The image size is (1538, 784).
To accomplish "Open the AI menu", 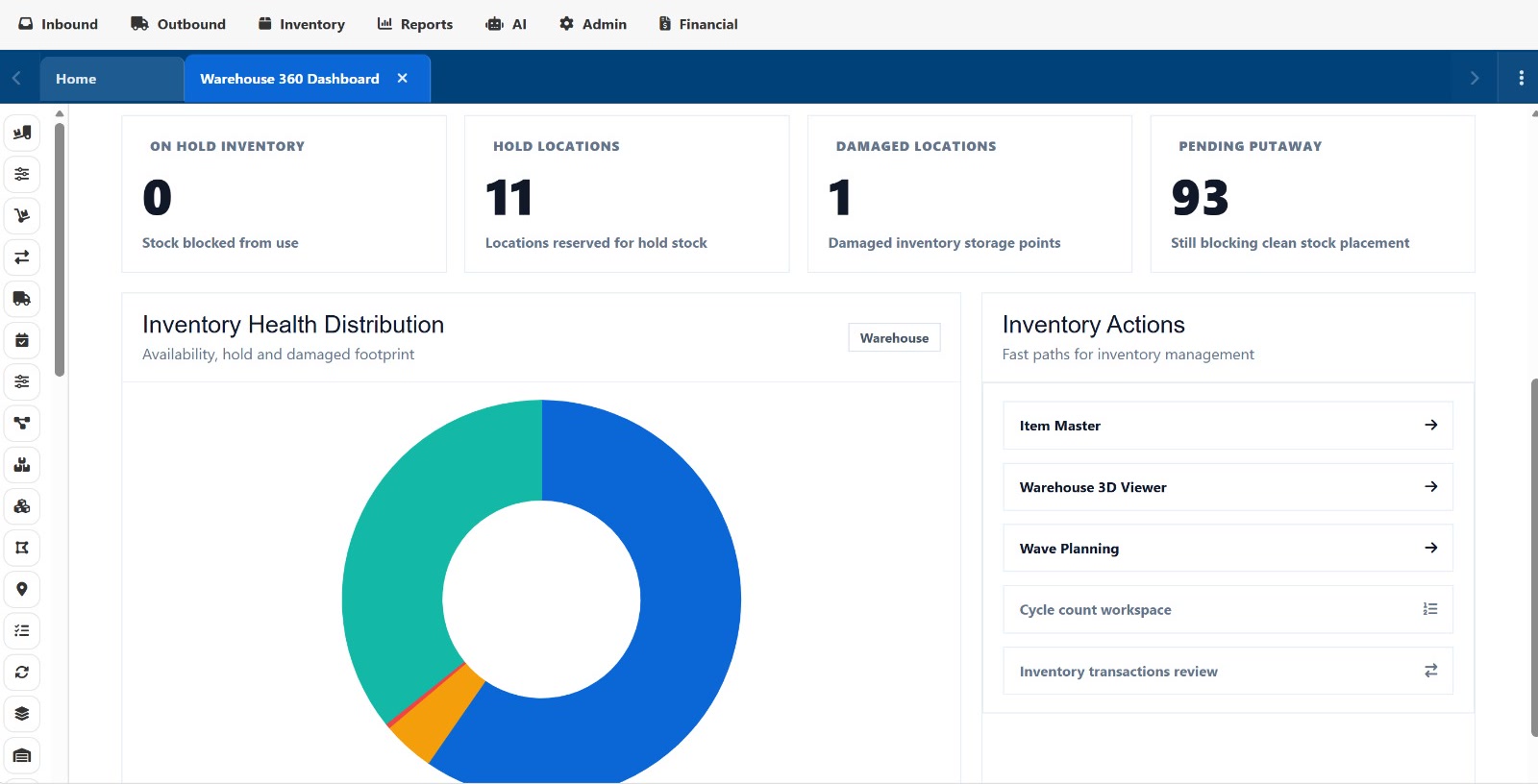I will click(x=507, y=24).
